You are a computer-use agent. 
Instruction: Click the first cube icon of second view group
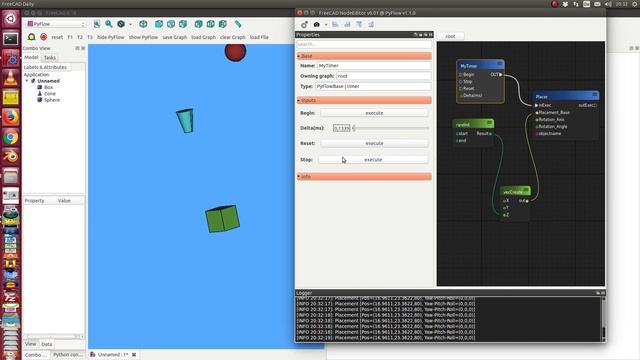click(x=198, y=24)
